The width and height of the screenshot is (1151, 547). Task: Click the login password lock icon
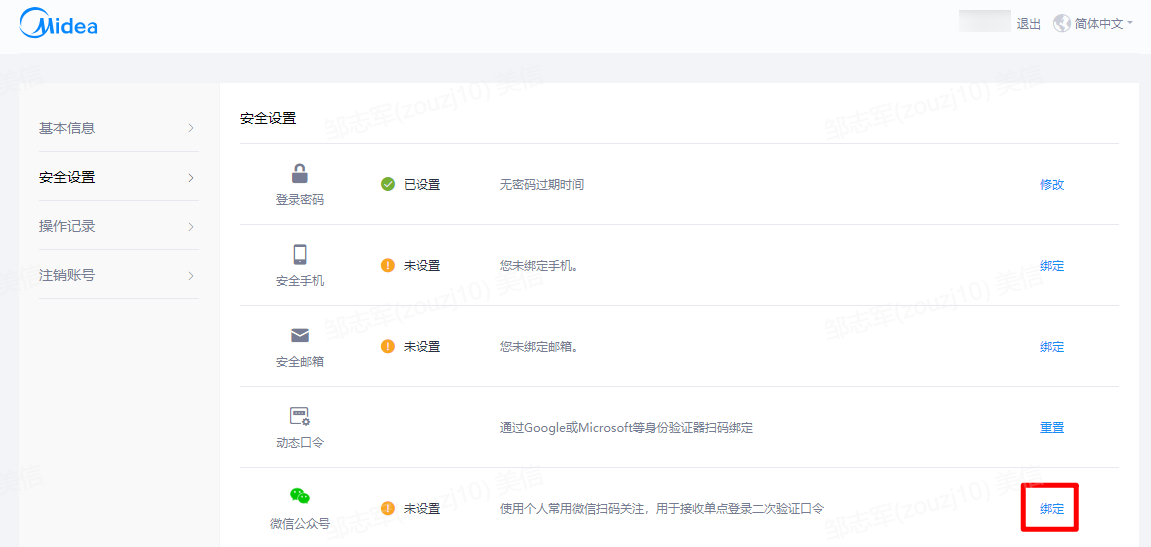tap(300, 173)
